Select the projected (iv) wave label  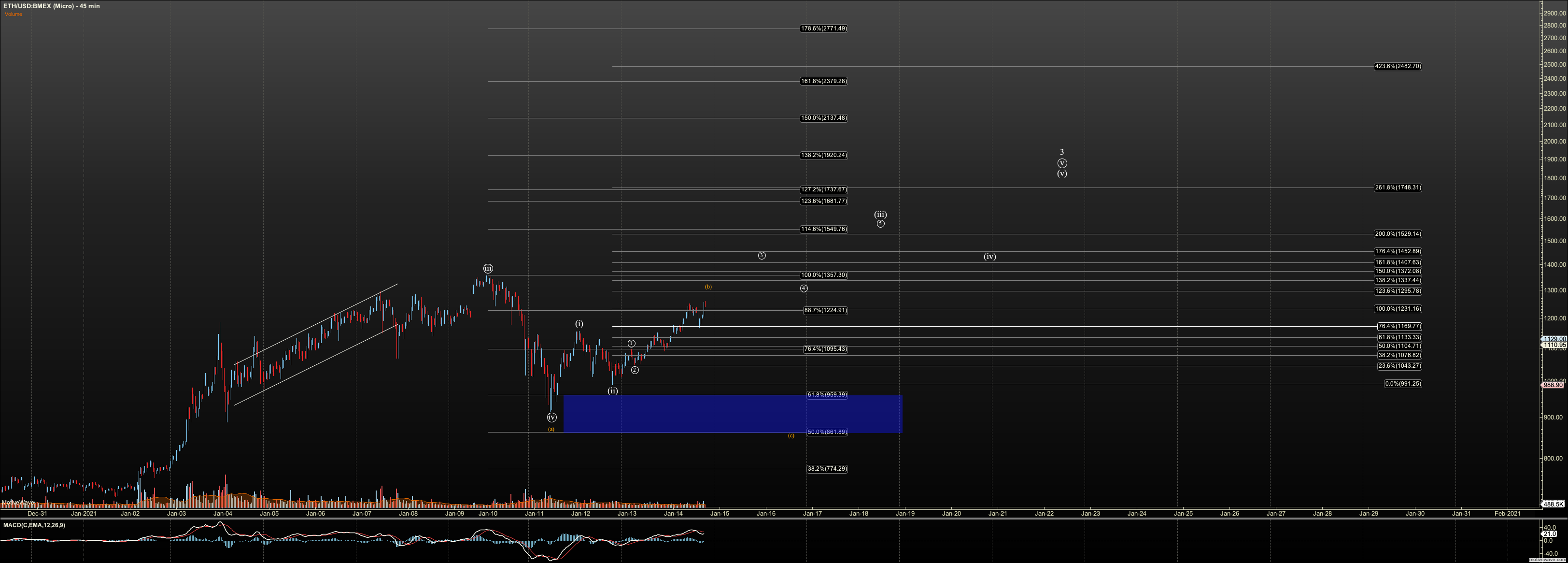[x=990, y=257]
